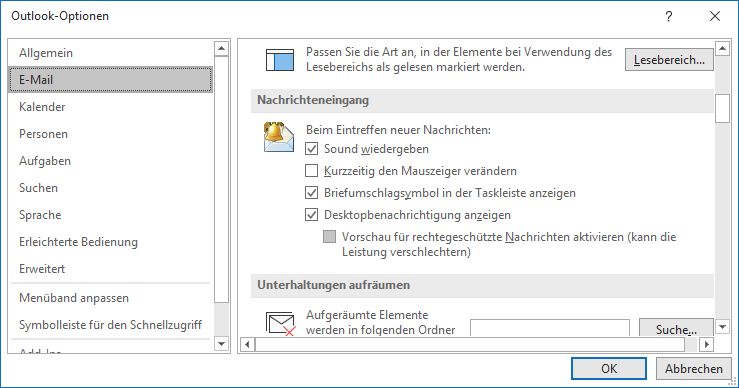739x388 pixels.
Task: Click the Suche... button
Action: tap(676, 328)
